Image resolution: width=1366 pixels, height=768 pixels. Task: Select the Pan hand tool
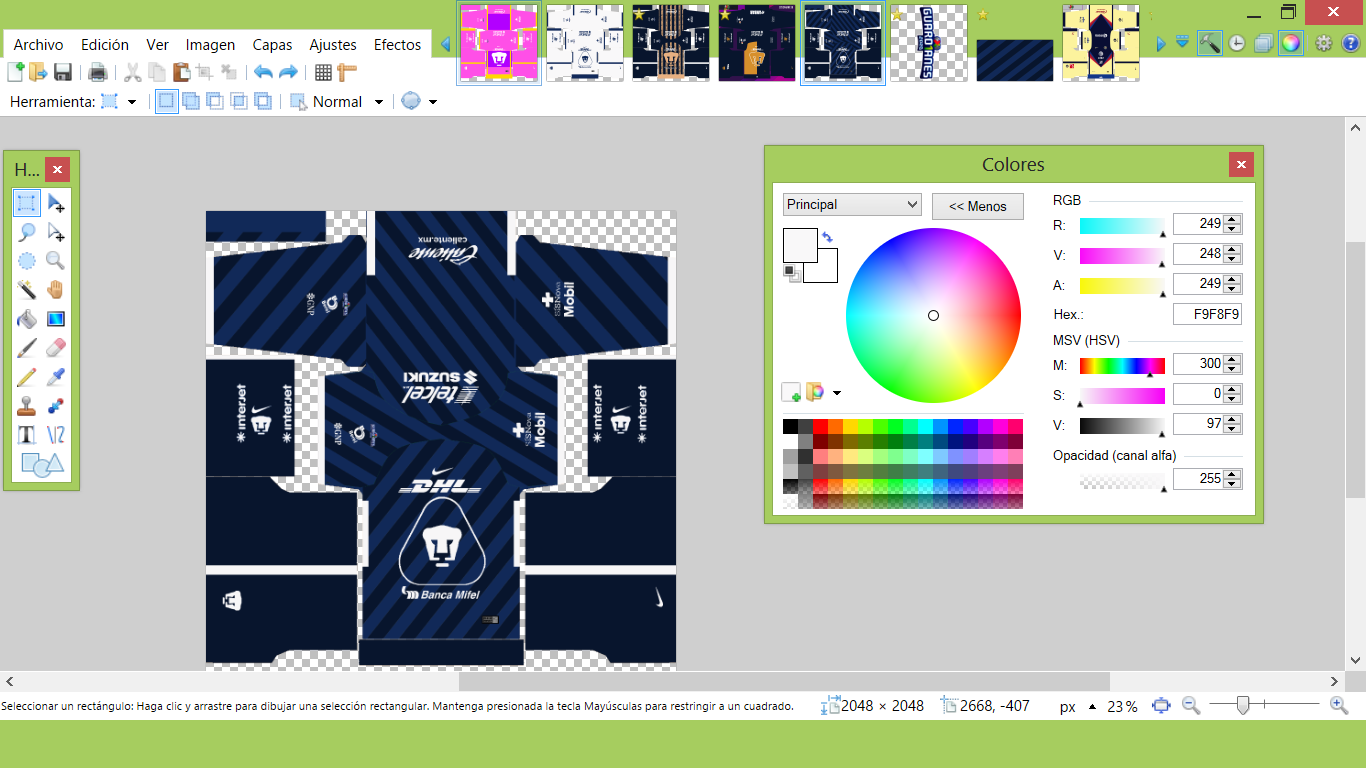click(56, 290)
